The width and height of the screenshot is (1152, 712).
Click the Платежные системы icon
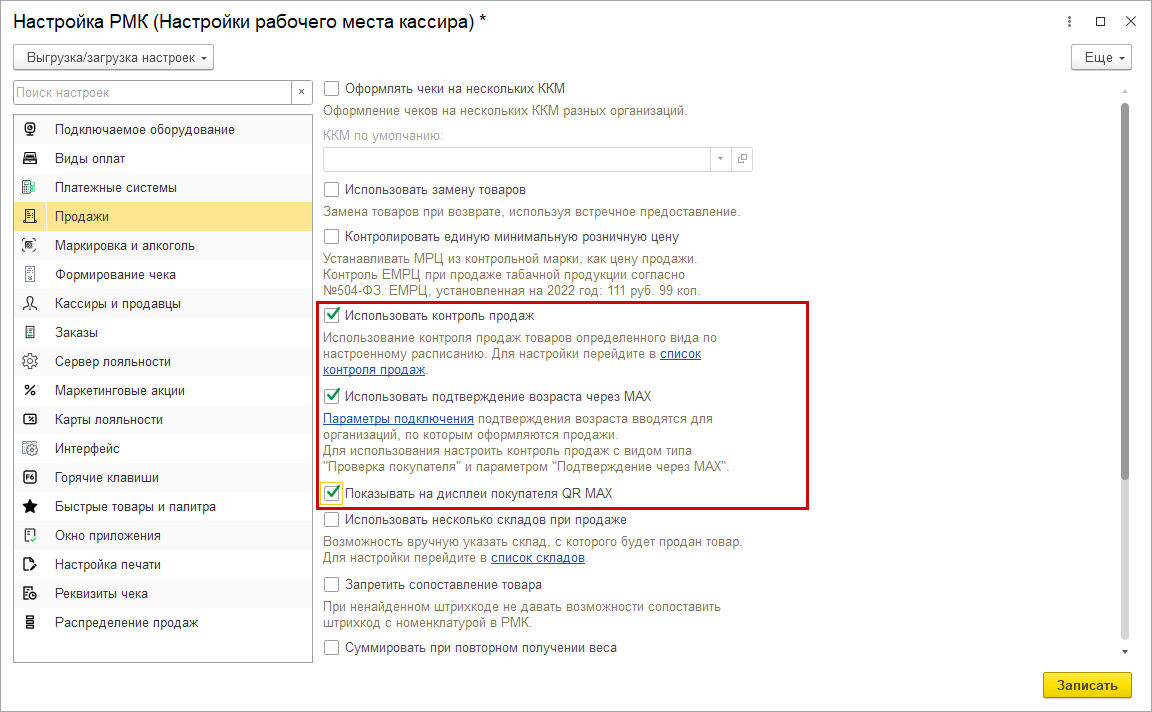pyautogui.click(x=30, y=187)
